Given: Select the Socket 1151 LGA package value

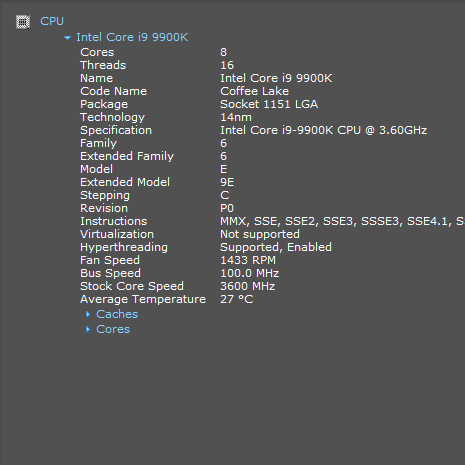Looking at the screenshot, I should pos(269,104).
